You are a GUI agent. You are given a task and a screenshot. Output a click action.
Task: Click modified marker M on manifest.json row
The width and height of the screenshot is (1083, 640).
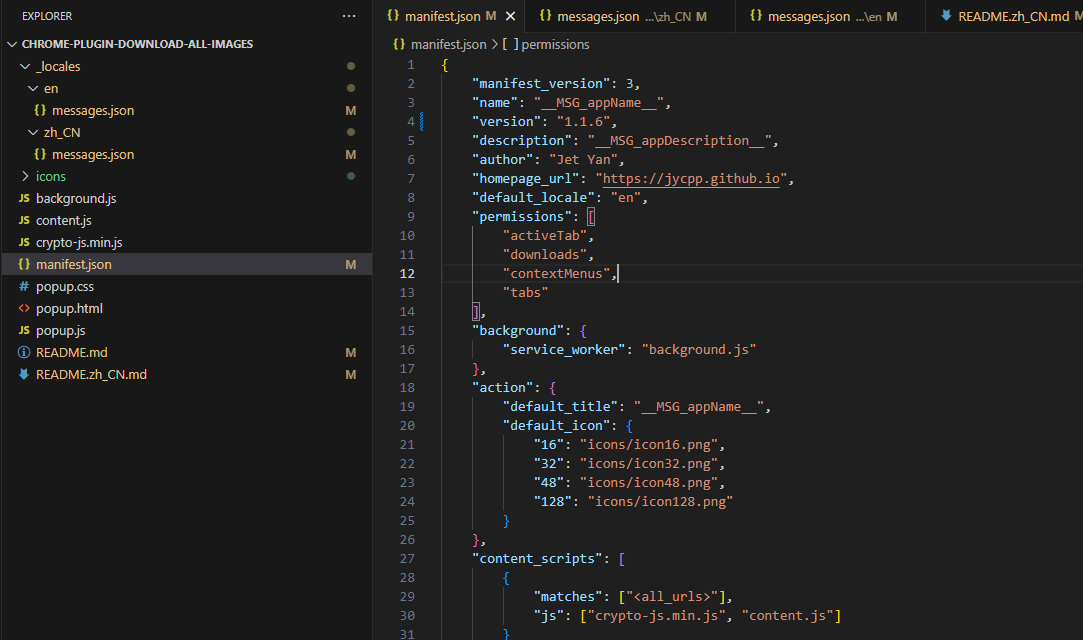pos(351,264)
